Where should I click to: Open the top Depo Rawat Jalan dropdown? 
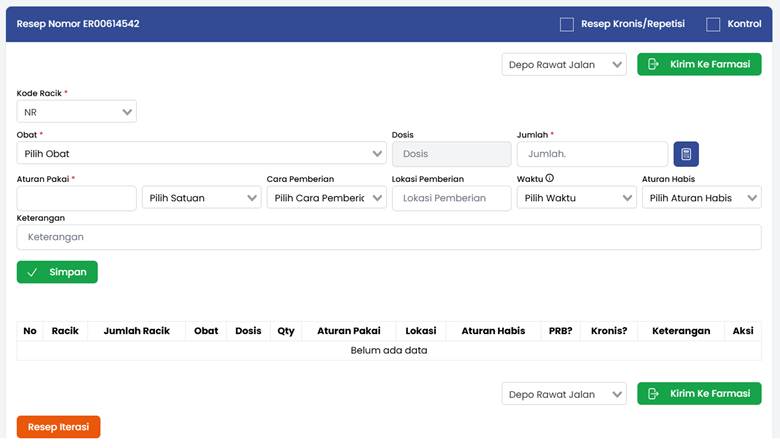coord(564,65)
